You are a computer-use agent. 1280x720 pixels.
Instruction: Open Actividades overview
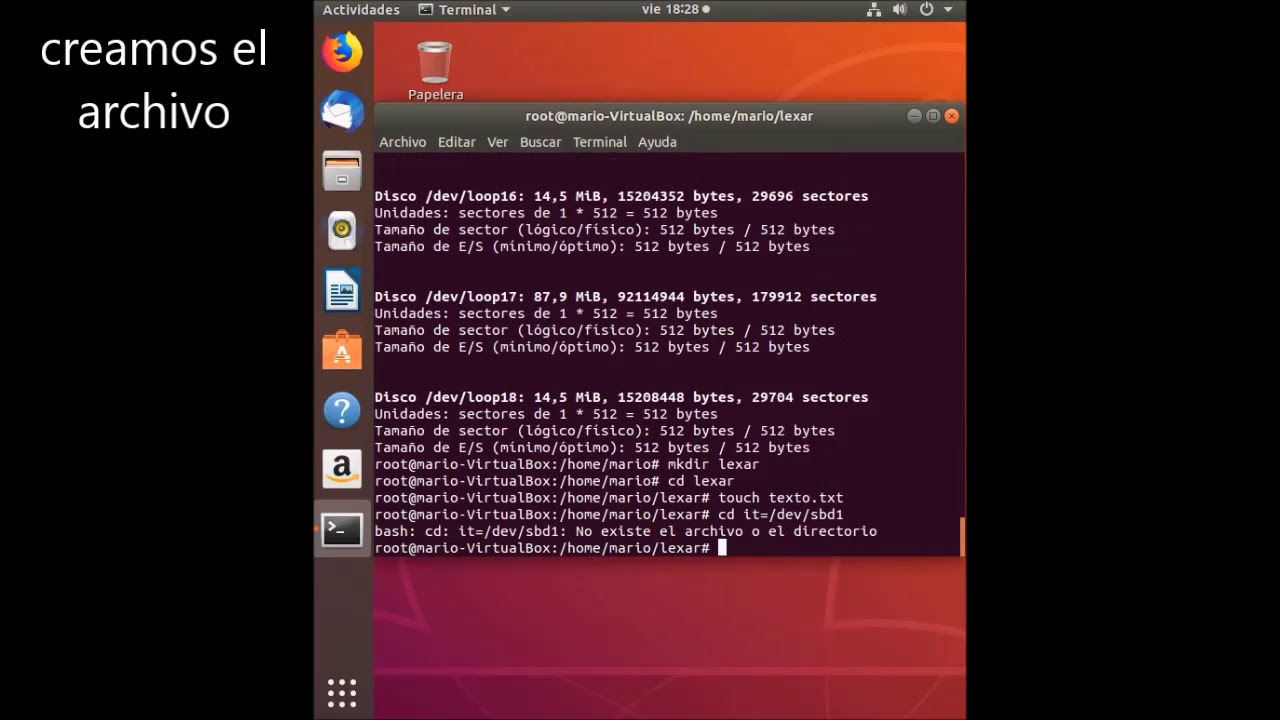click(361, 9)
